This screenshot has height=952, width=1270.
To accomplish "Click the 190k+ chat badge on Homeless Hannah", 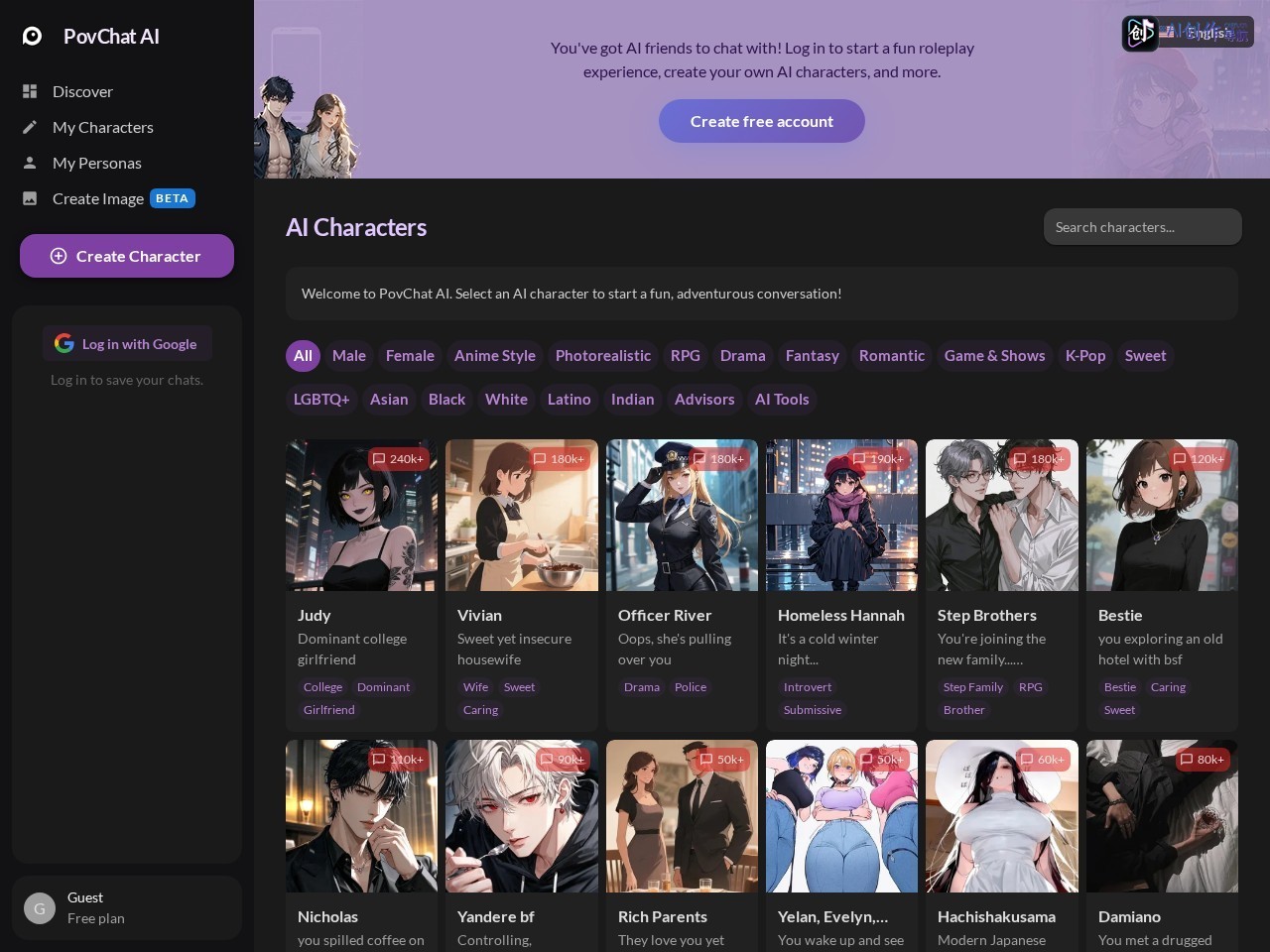I will [x=878, y=458].
